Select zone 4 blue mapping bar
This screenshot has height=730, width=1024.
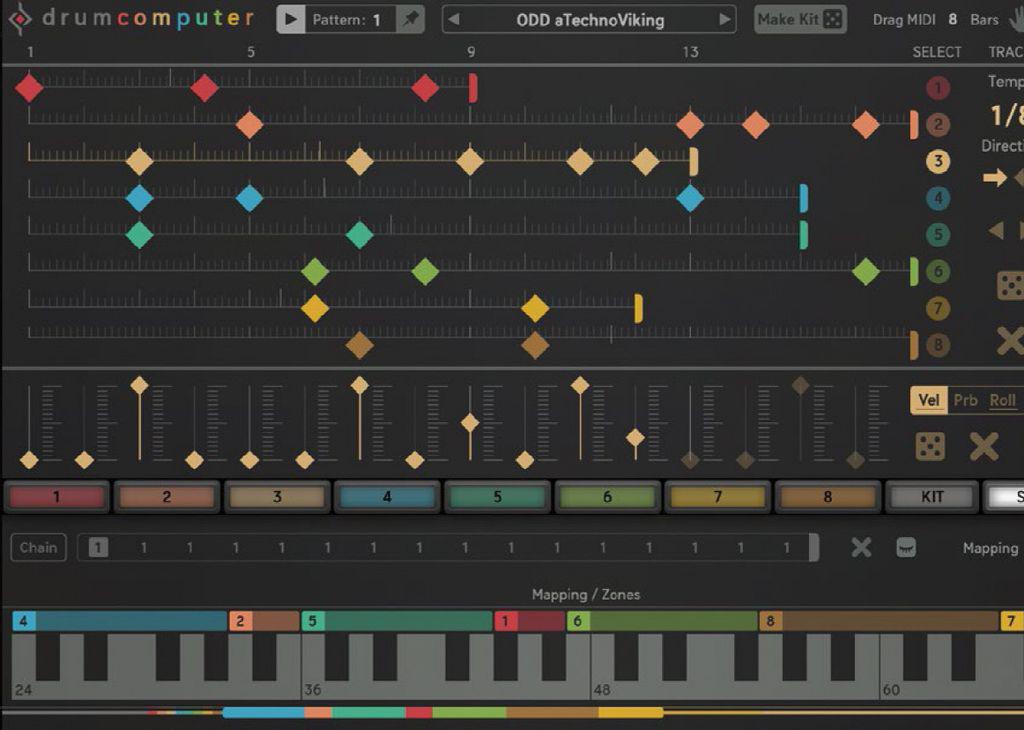[120, 621]
